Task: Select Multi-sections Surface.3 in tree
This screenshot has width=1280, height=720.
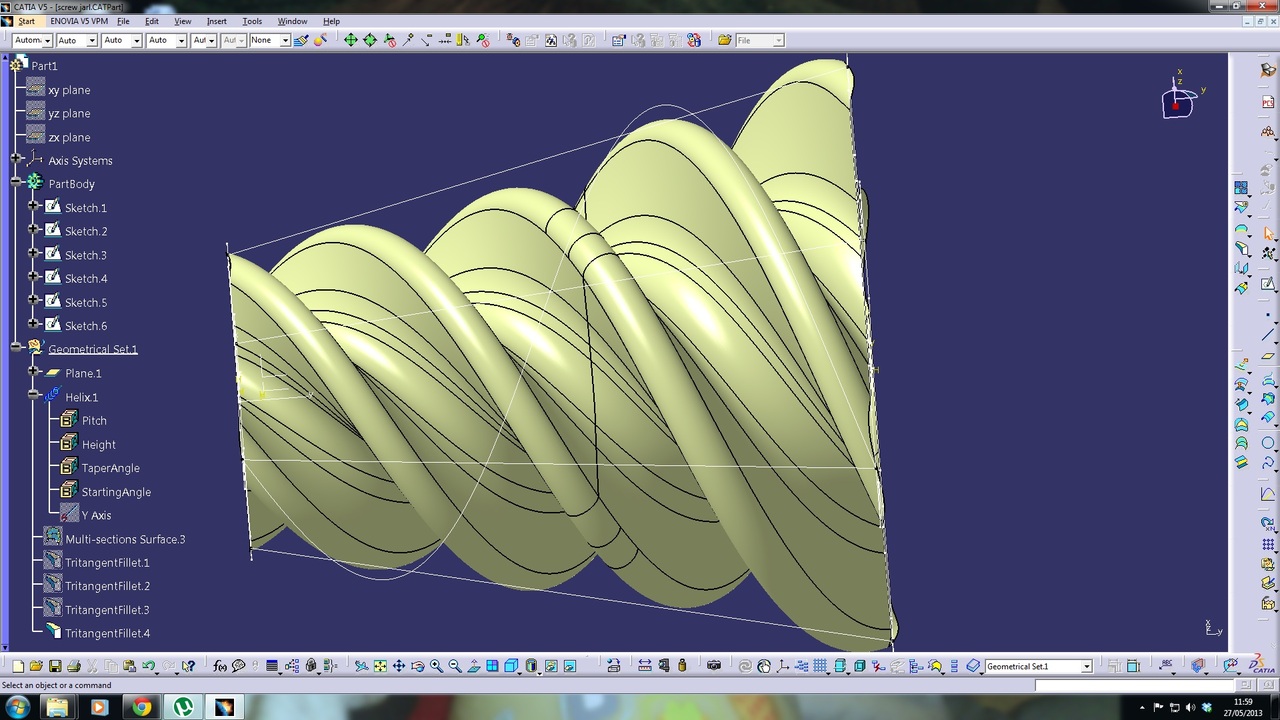Action: click(125, 539)
